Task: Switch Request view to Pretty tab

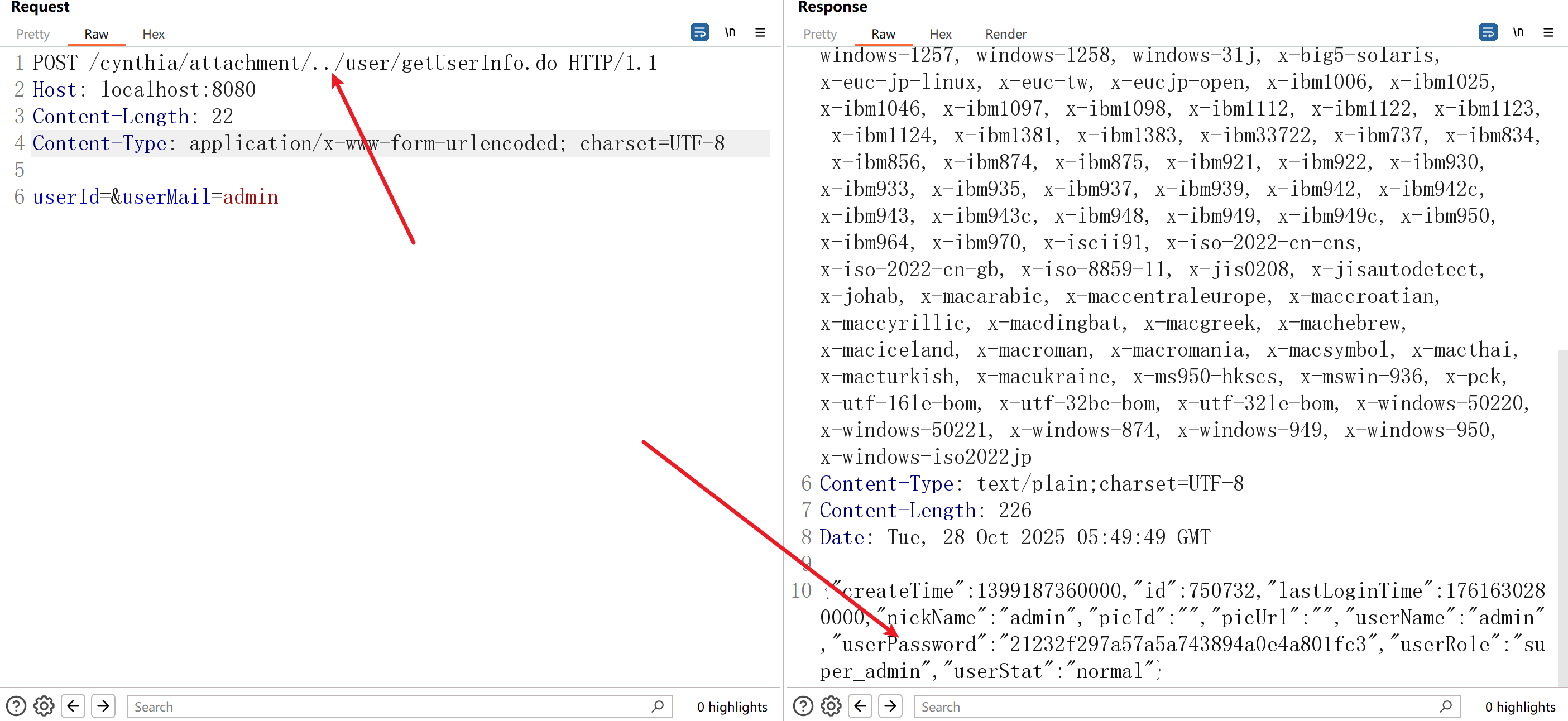Action: click(x=33, y=34)
